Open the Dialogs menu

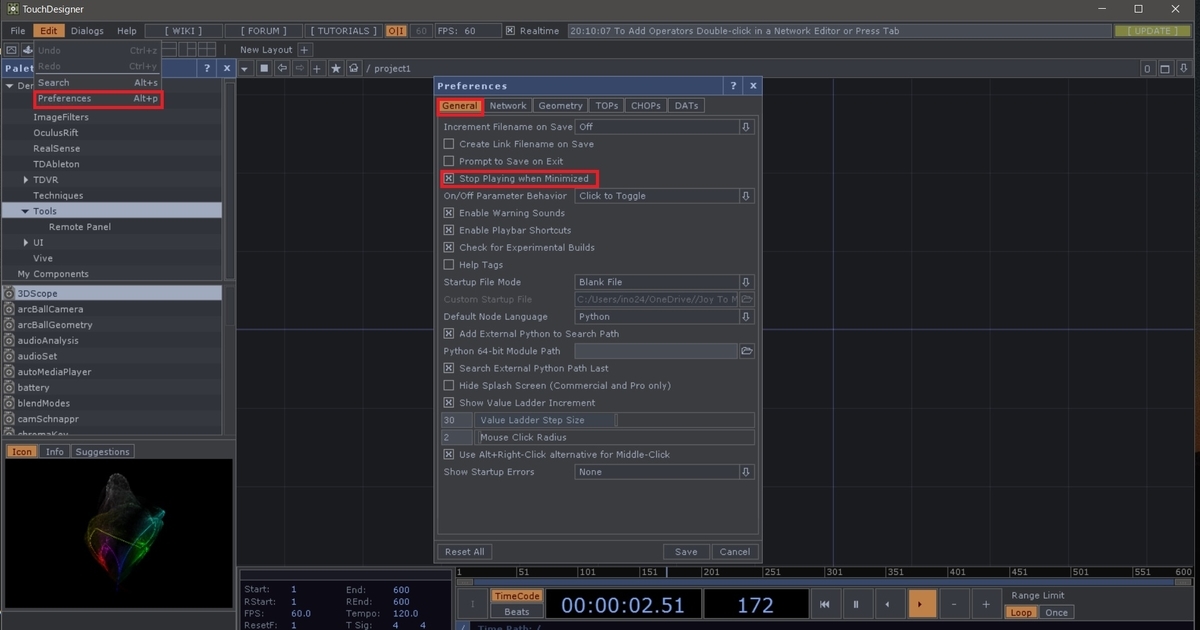pos(87,31)
